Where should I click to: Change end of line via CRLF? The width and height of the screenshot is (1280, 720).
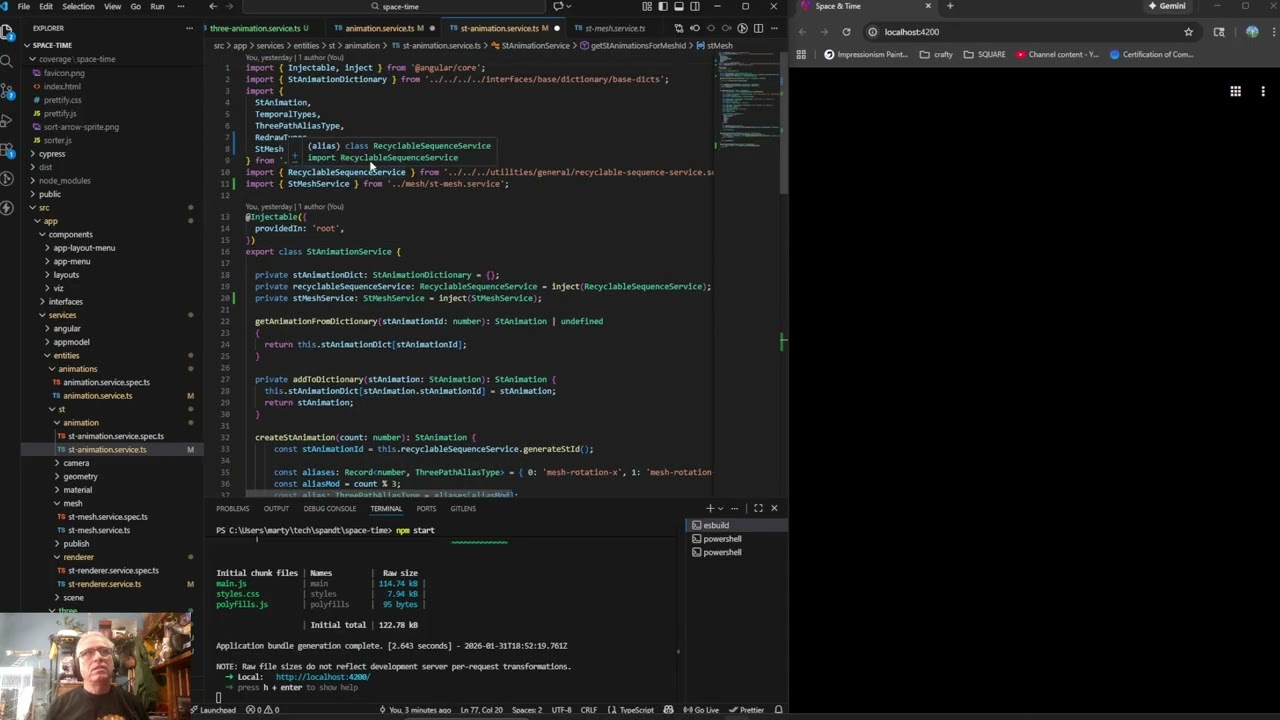[588, 710]
